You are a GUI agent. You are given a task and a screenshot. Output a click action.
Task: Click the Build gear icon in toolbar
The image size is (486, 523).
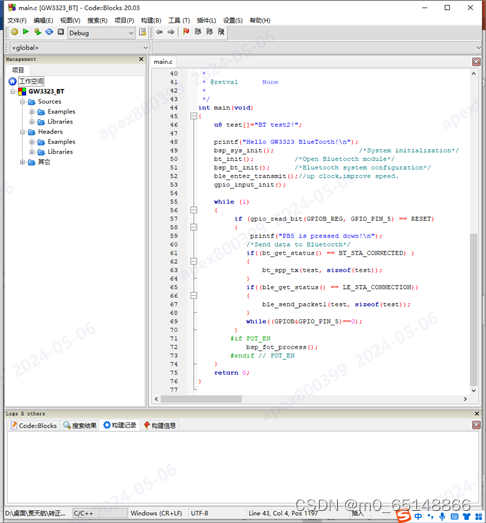pos(14,32)
